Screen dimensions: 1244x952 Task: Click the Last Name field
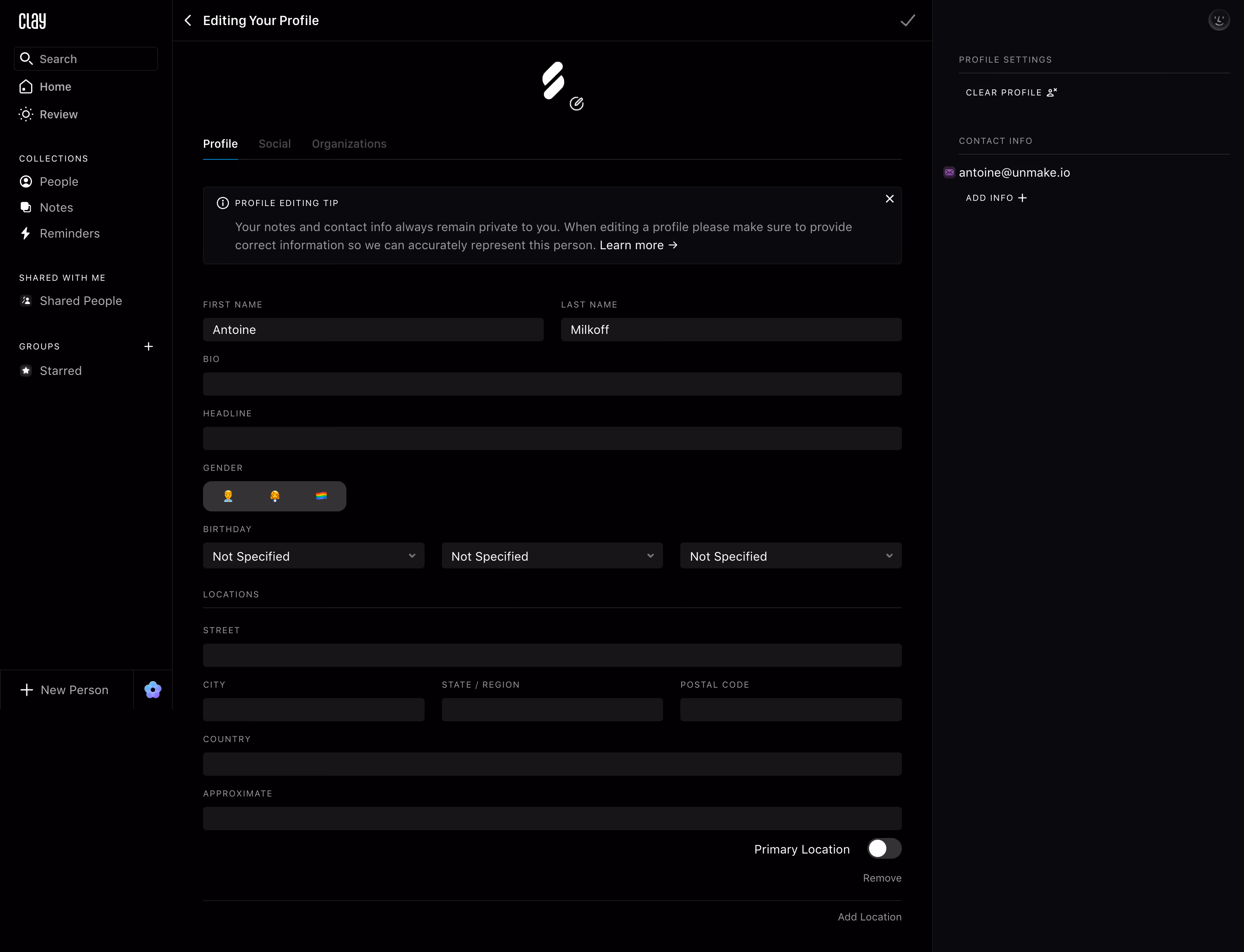731,330
